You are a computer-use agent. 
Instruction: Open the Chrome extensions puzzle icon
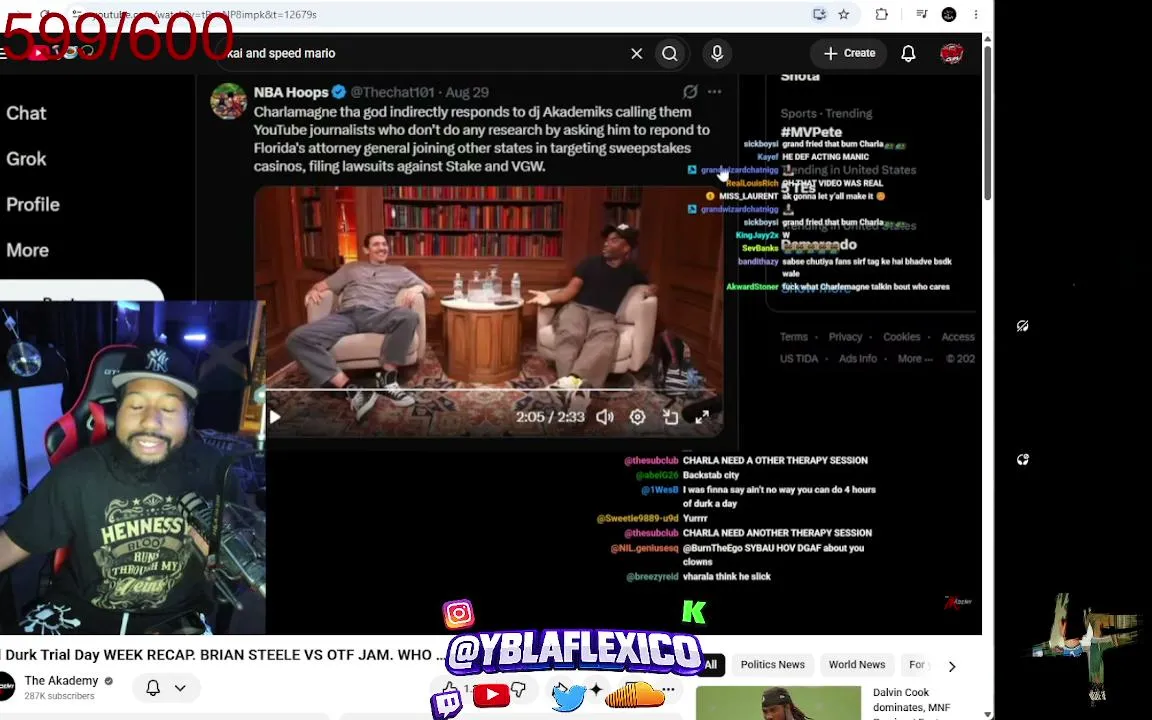[x=882, y=14]
